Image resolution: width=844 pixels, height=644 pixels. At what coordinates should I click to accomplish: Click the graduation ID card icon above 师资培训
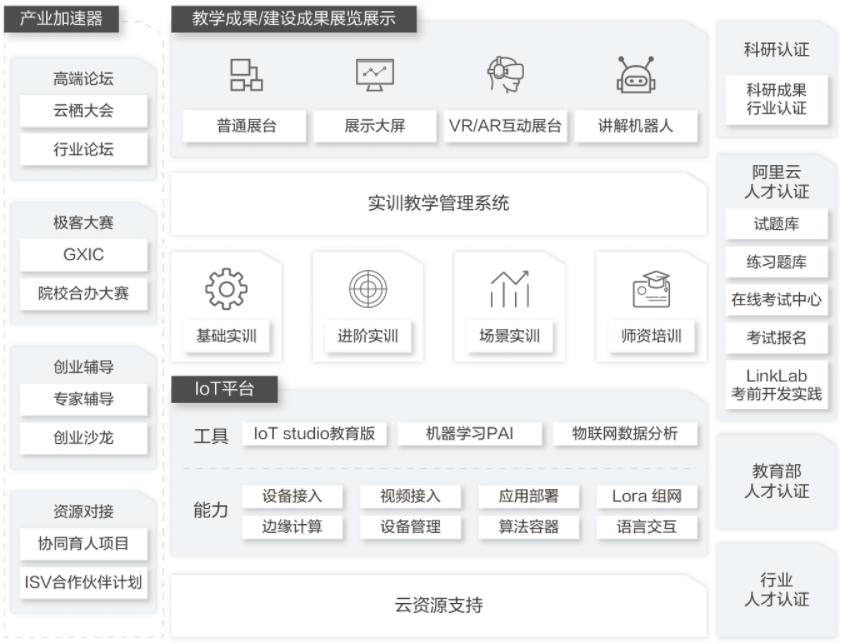pos(651,289)
